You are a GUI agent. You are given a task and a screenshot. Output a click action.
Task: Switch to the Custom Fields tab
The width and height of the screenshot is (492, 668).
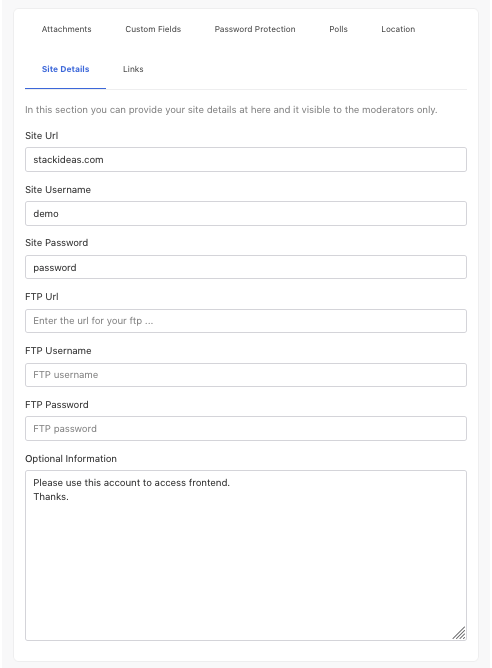coord(153,29)
